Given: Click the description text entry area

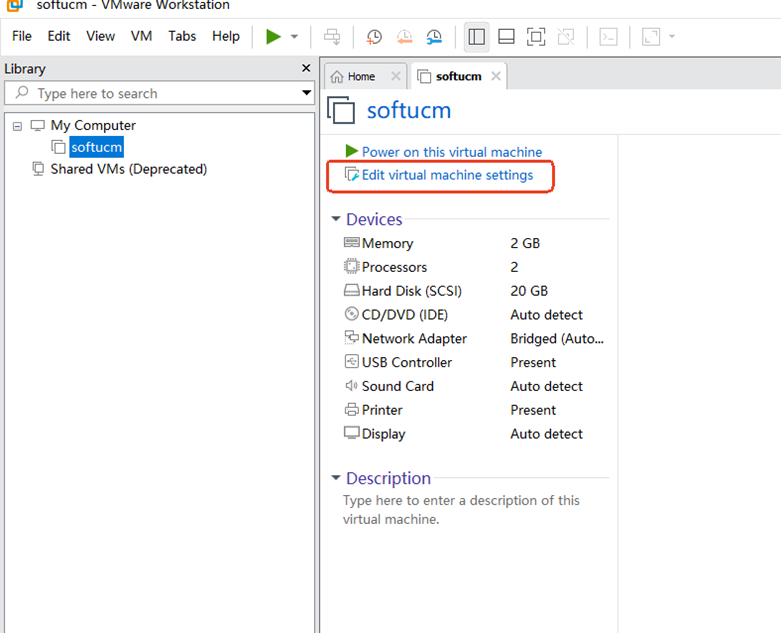Looking at the screenshot, I should coord(461,509).
